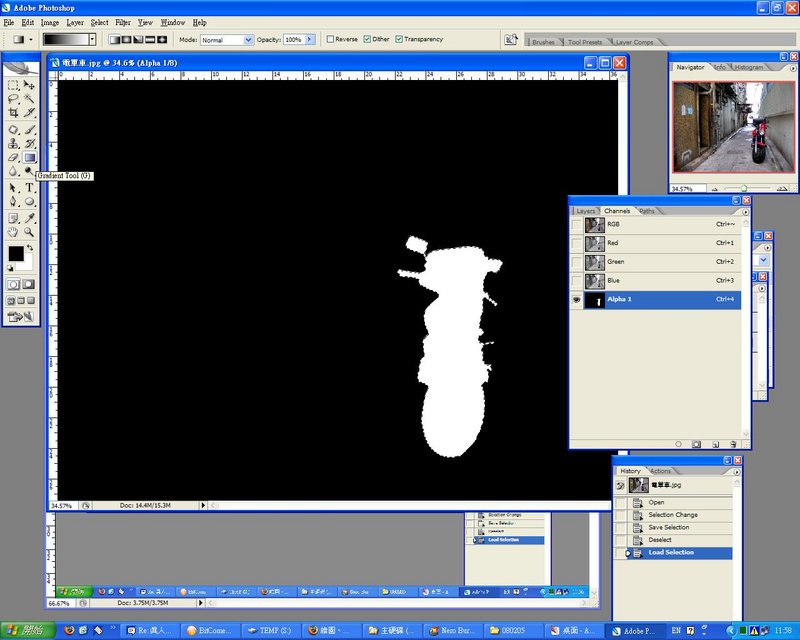Select the Magic Wand tool
Image resolution: width=800 pixels, height=640 pixels.
(29, 99)
